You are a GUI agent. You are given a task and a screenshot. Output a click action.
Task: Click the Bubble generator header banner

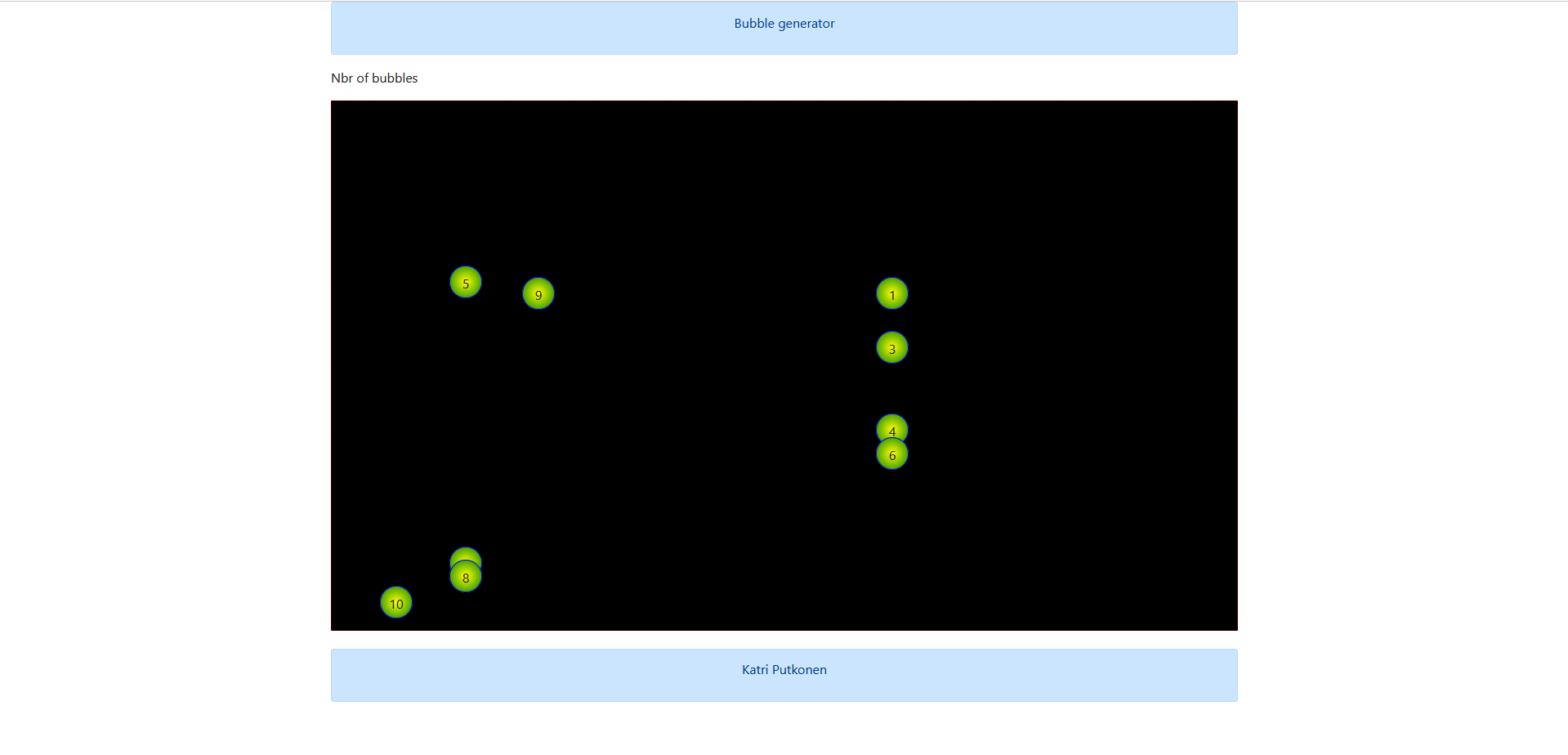tap(784, 24)
